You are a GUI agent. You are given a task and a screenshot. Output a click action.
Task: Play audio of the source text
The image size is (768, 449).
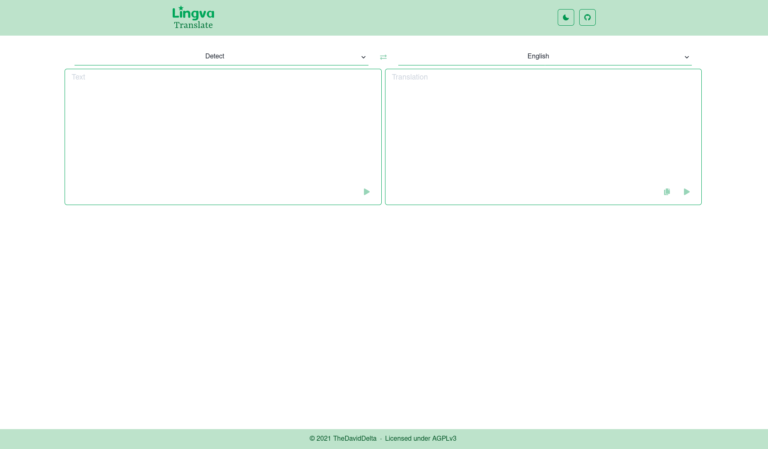(366, 191)
